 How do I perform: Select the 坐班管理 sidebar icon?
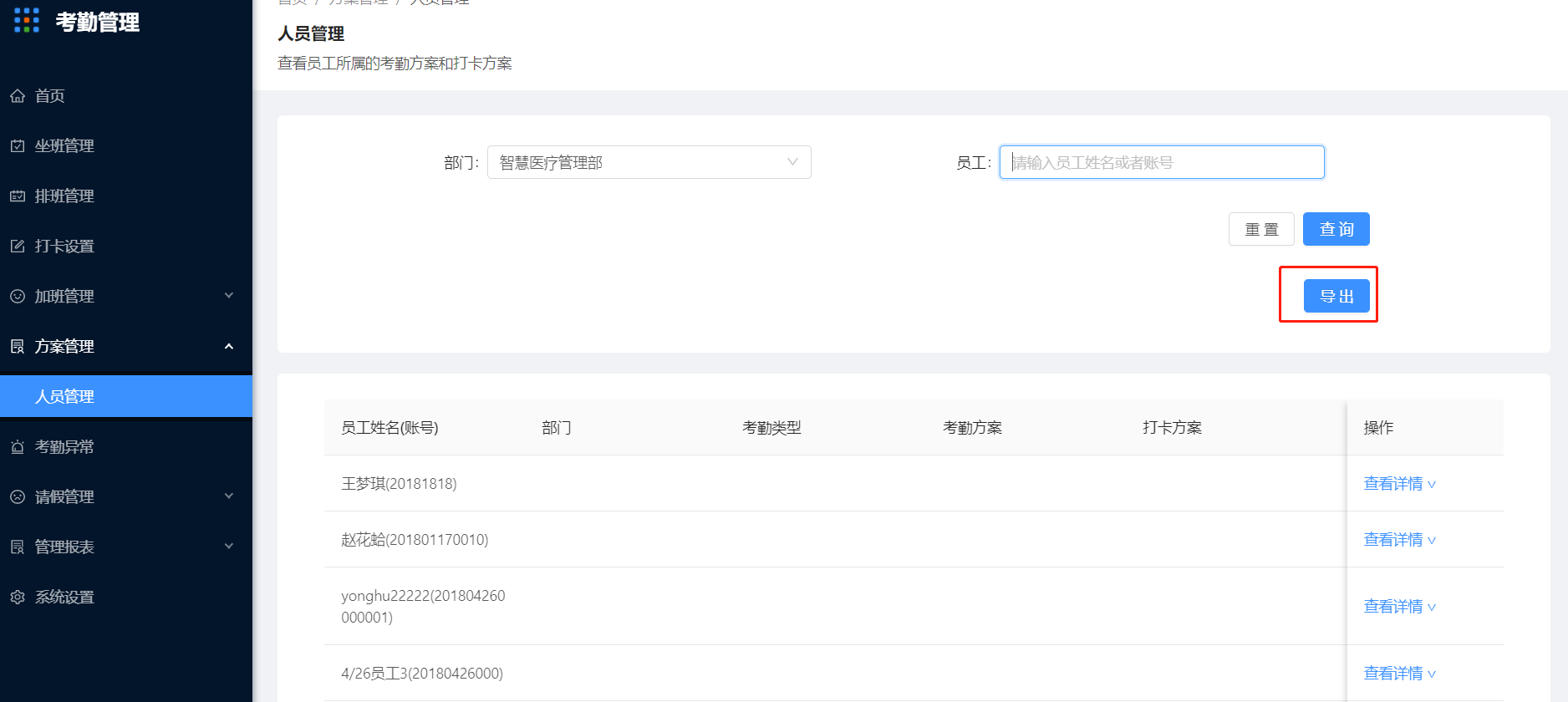pos(18,146)
